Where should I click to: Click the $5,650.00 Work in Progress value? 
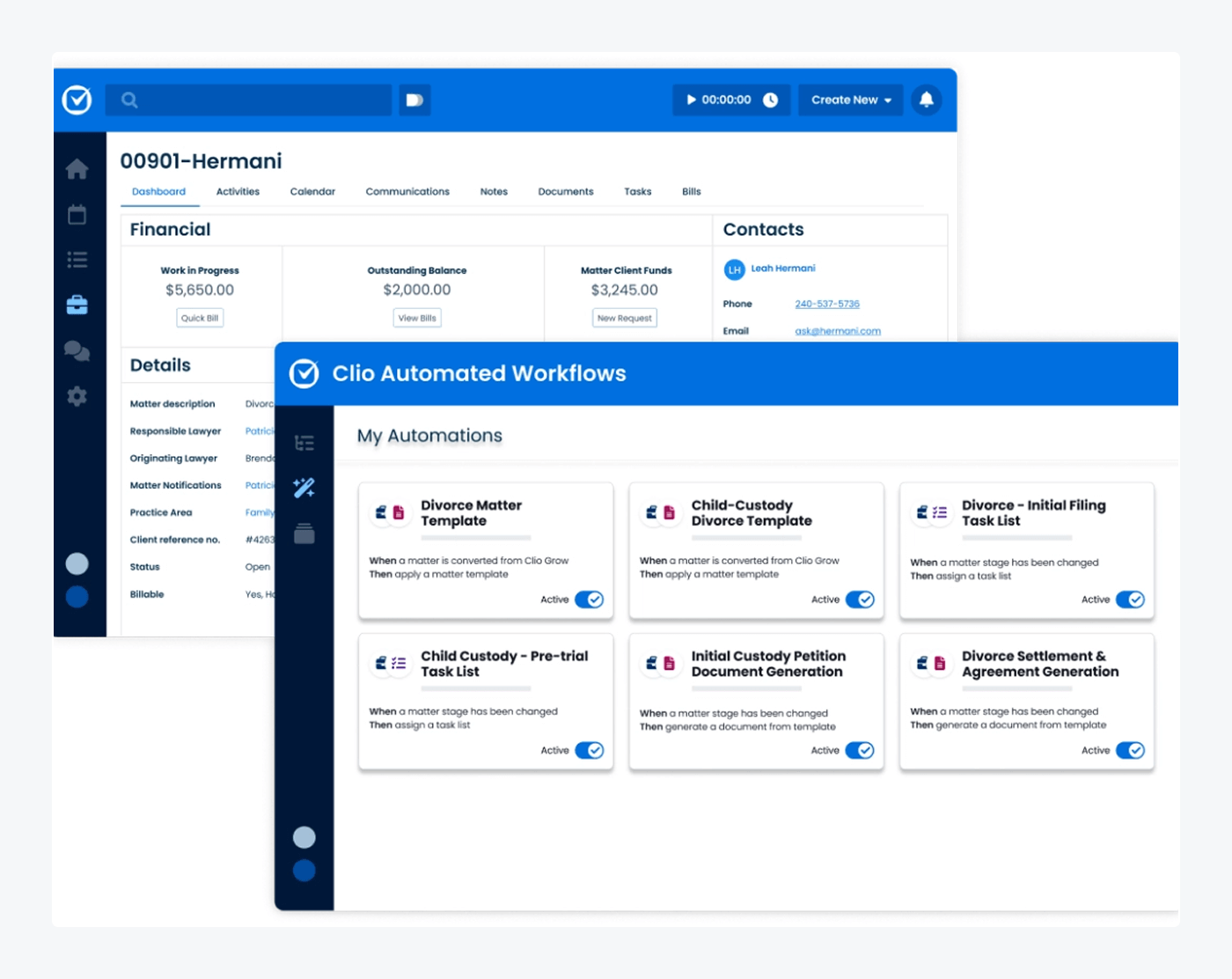[200, 290]
